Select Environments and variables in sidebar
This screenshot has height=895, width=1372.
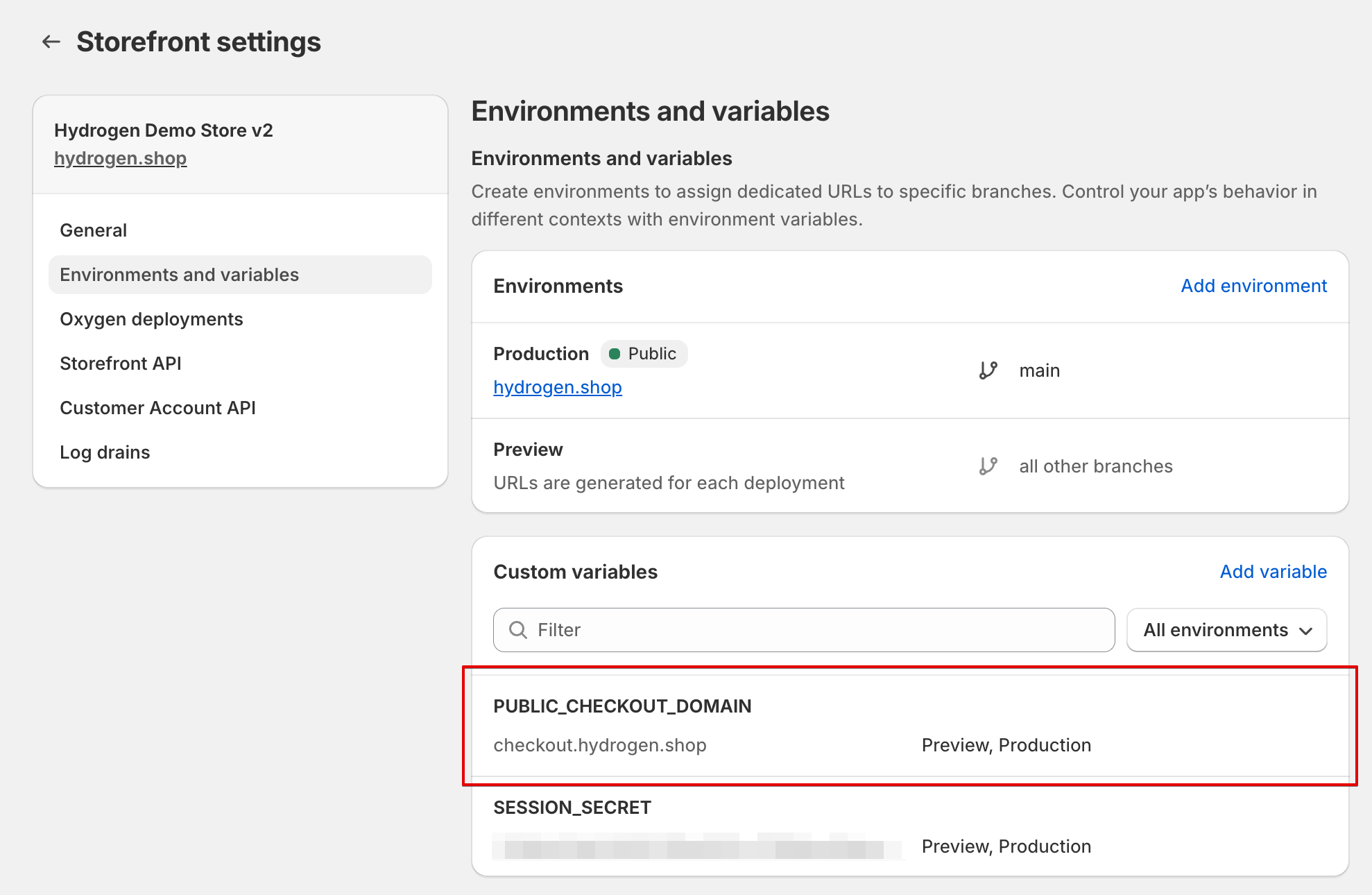179,274
